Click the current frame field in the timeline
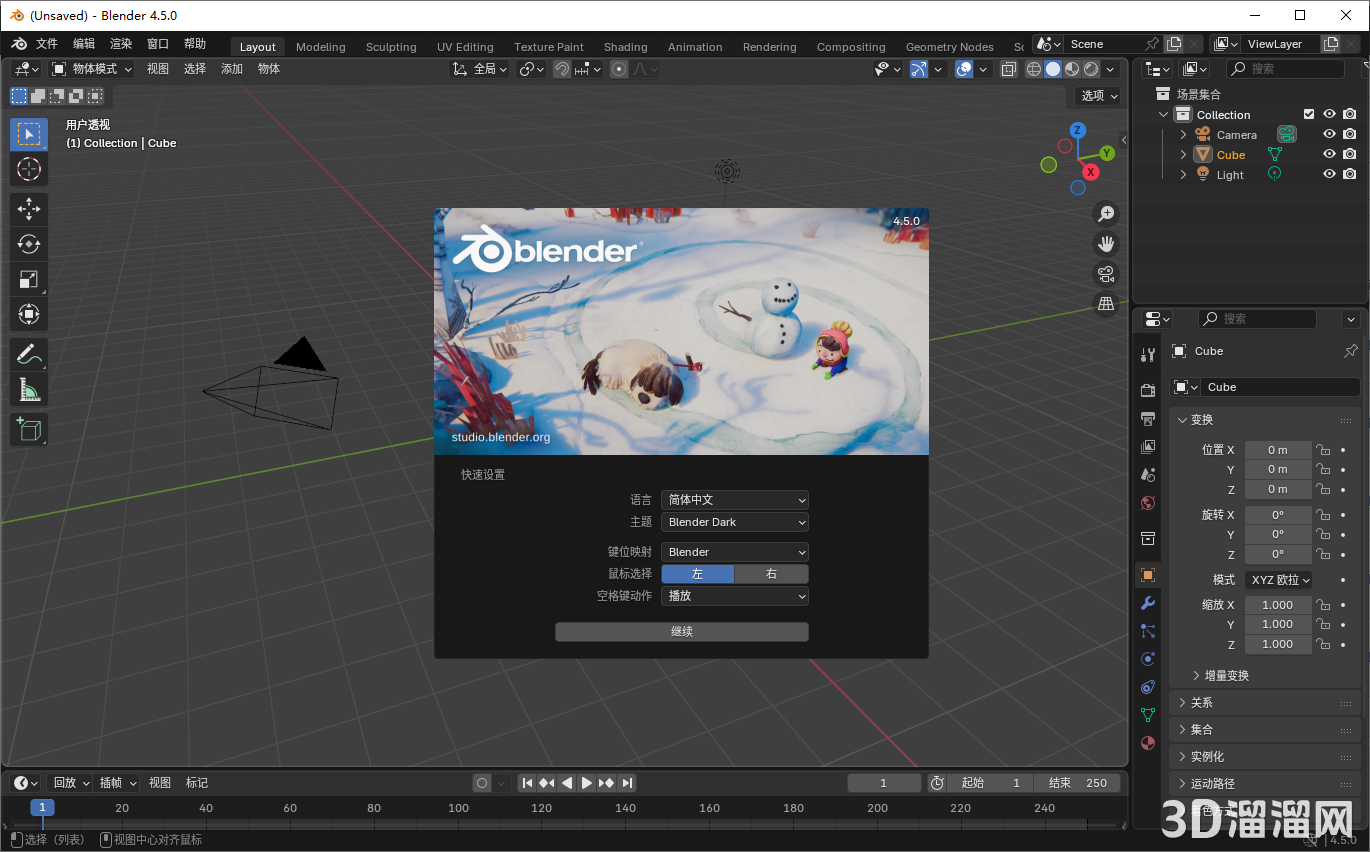The height and width of the screenshot is (852, 1370). click(884, 783)
